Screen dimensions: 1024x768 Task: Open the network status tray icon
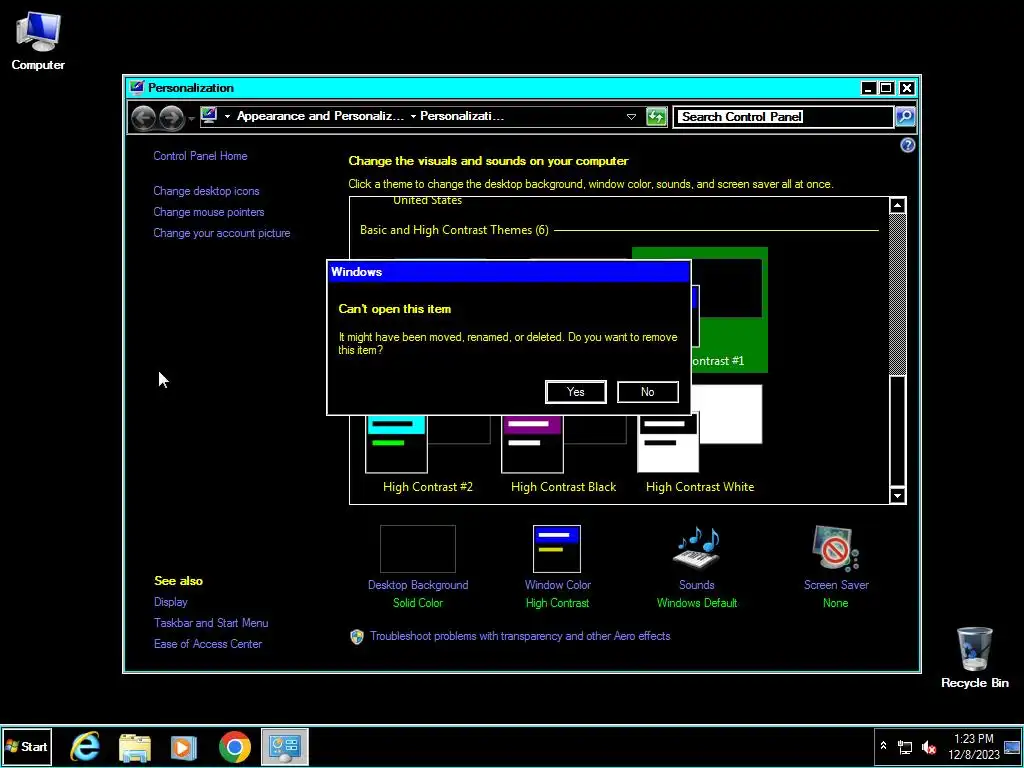coord(905,747)
